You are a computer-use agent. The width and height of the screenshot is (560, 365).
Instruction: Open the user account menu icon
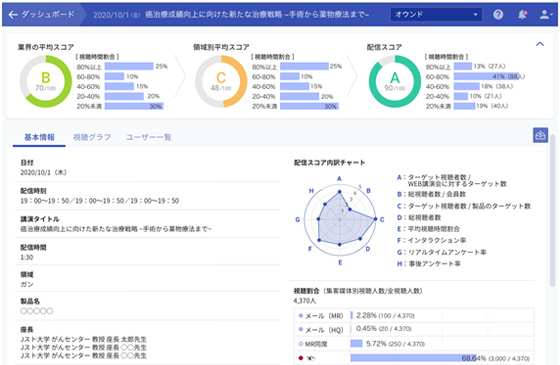pos(546,15)
